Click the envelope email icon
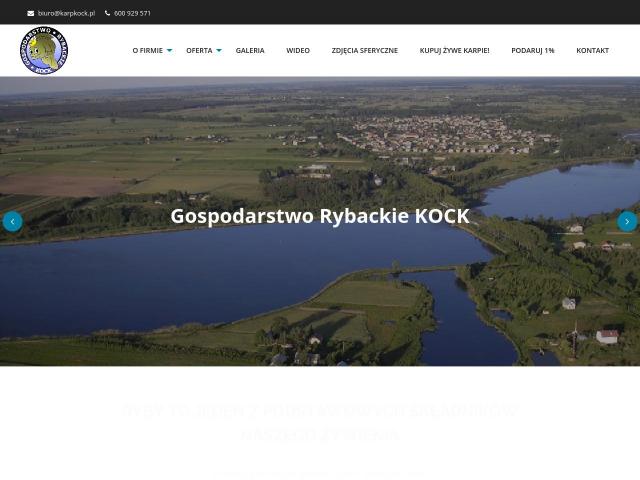 (31, 13)
